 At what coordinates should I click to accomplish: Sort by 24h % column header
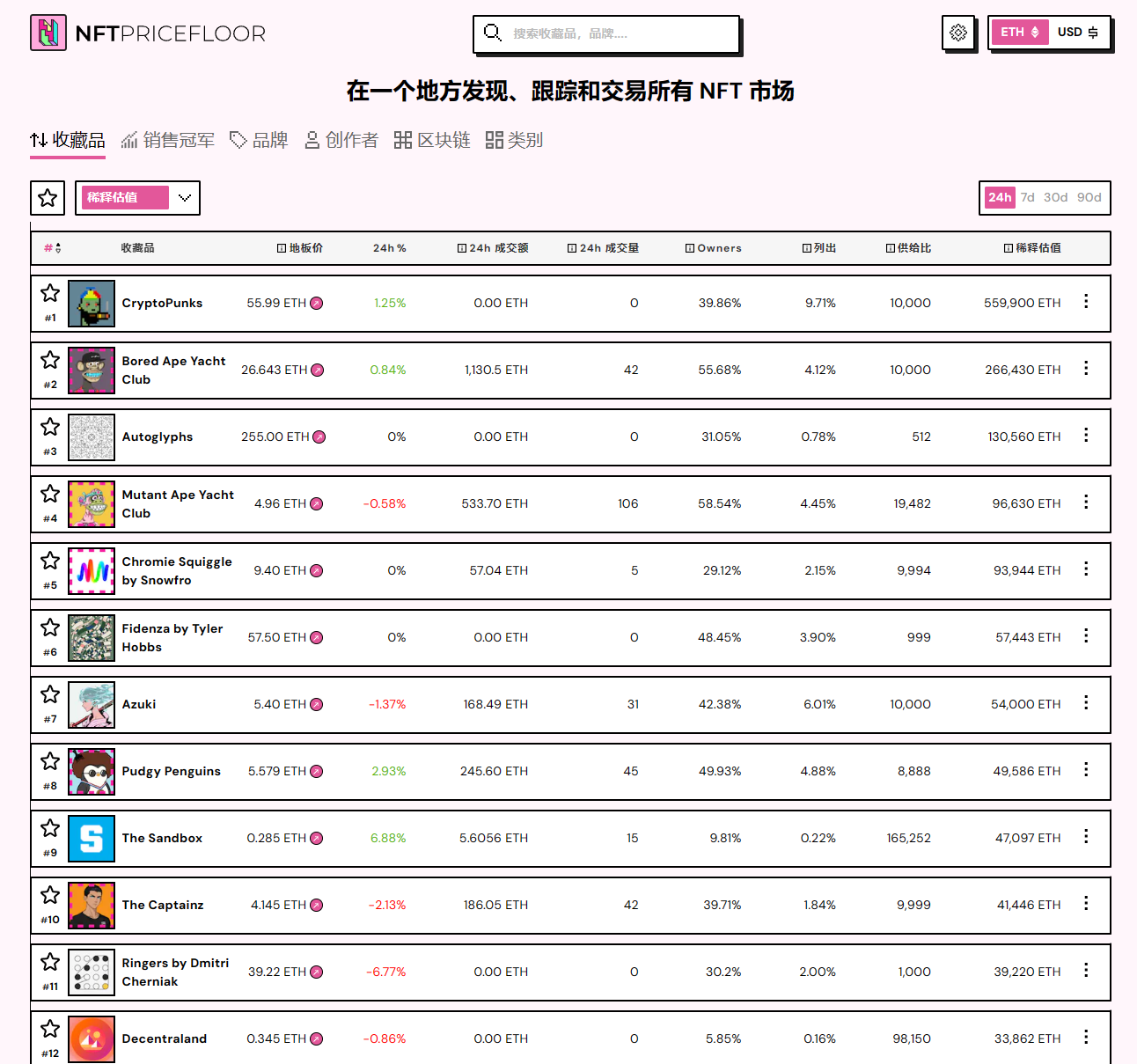pos(389,248)
